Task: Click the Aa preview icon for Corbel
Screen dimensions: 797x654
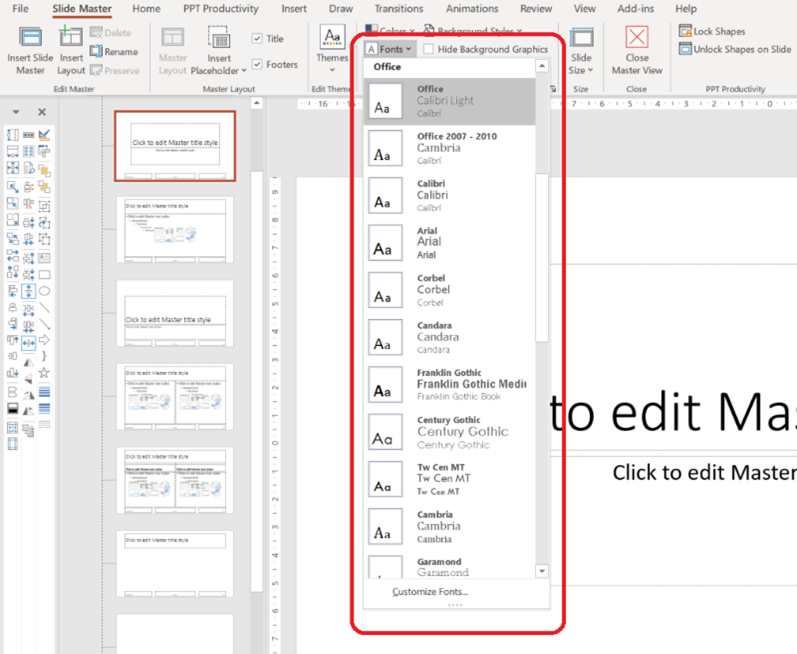Action: point(385,290)
